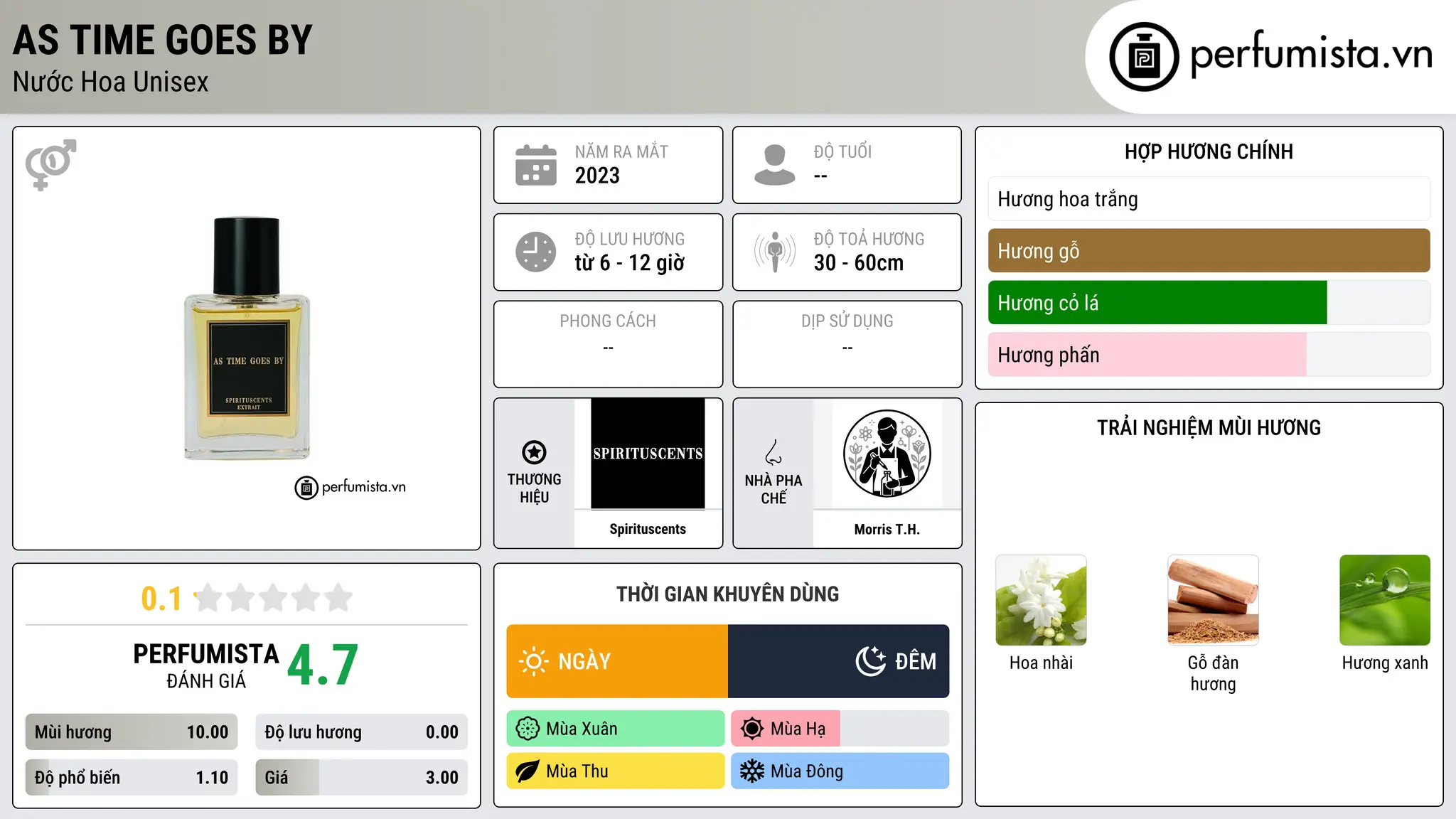Click the sun icon for Mùa Hạ
The height and width of the screenshot is (819, 1456).
click(752, 729)
